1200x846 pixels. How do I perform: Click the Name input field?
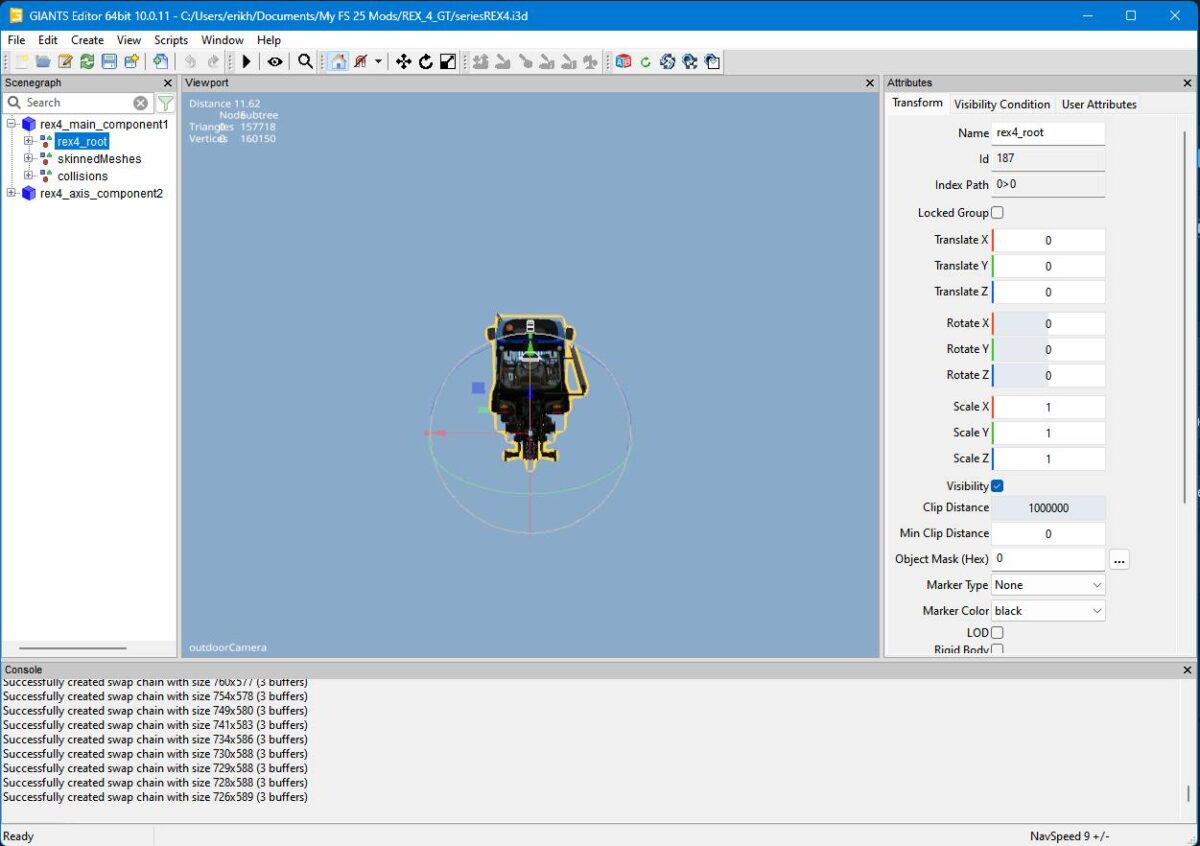(1048, 133)
